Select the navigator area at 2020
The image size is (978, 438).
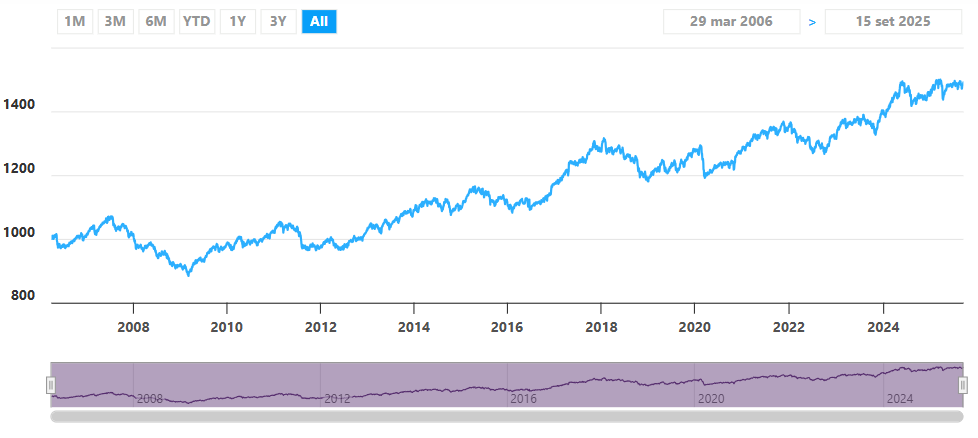coord(711,398)
